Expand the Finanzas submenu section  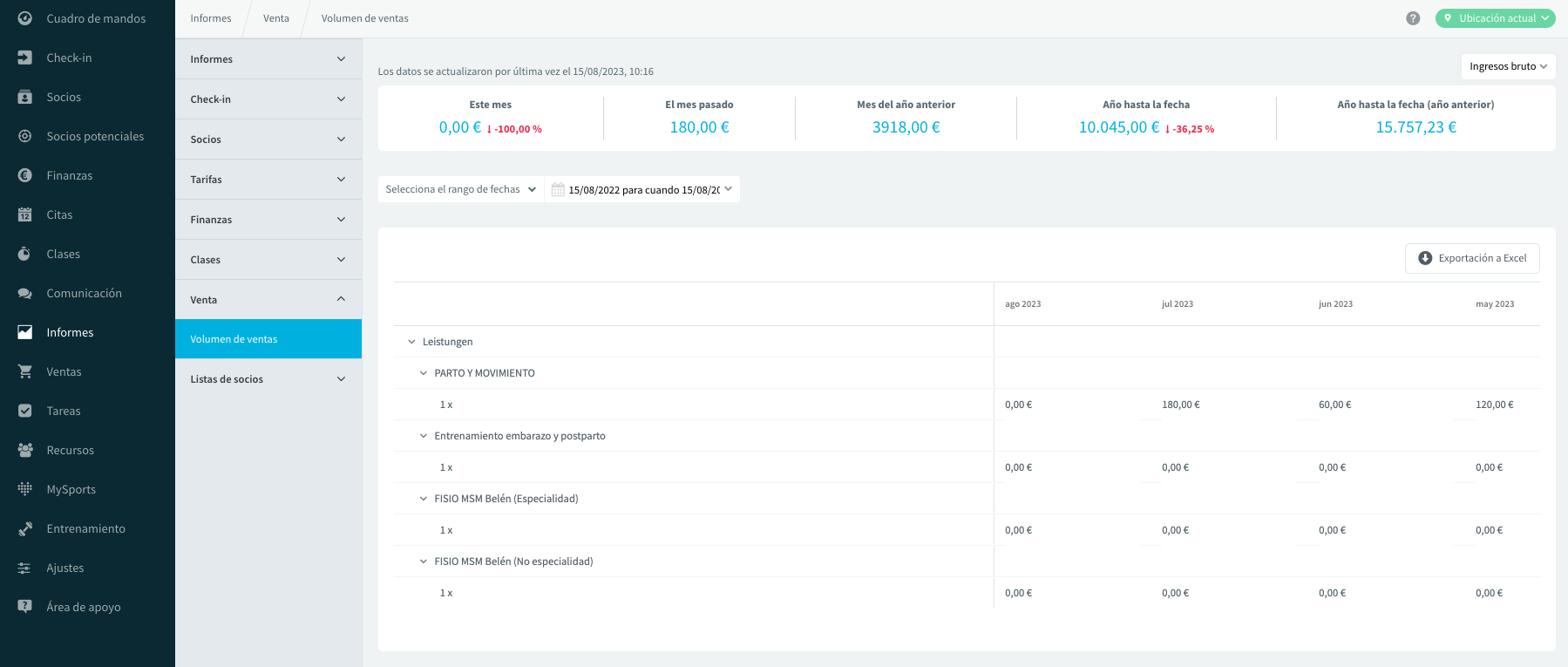tap(268, 220)
